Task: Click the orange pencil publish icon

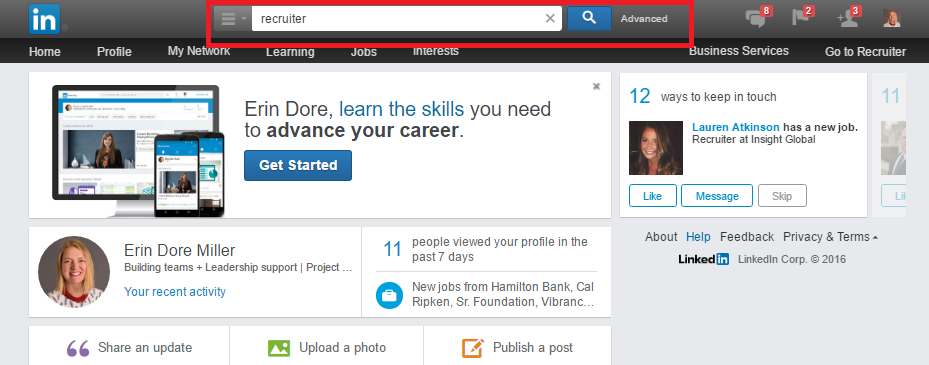Action: tap(473, 348)
